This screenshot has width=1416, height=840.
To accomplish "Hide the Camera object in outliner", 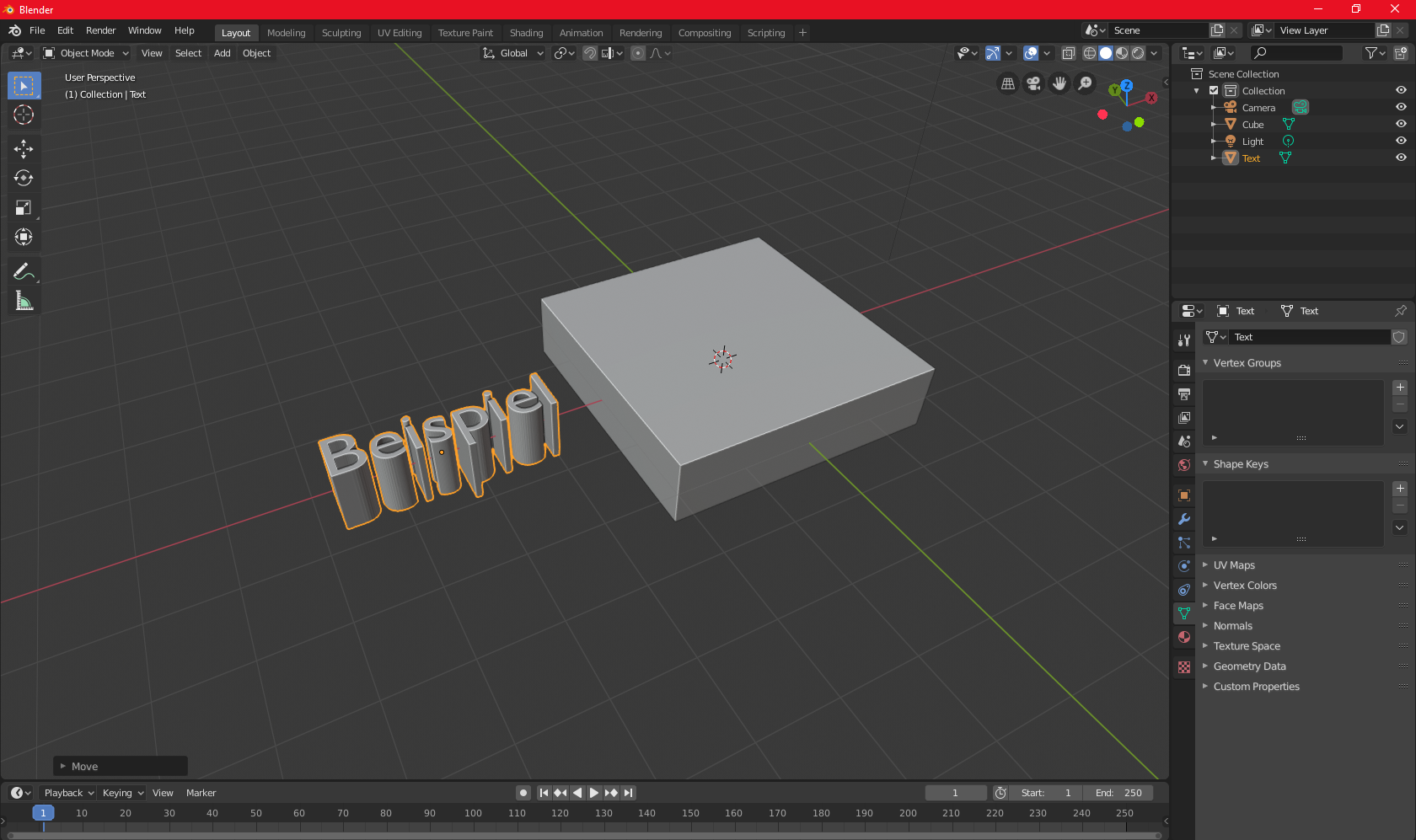I will (x=1401, y=107).
